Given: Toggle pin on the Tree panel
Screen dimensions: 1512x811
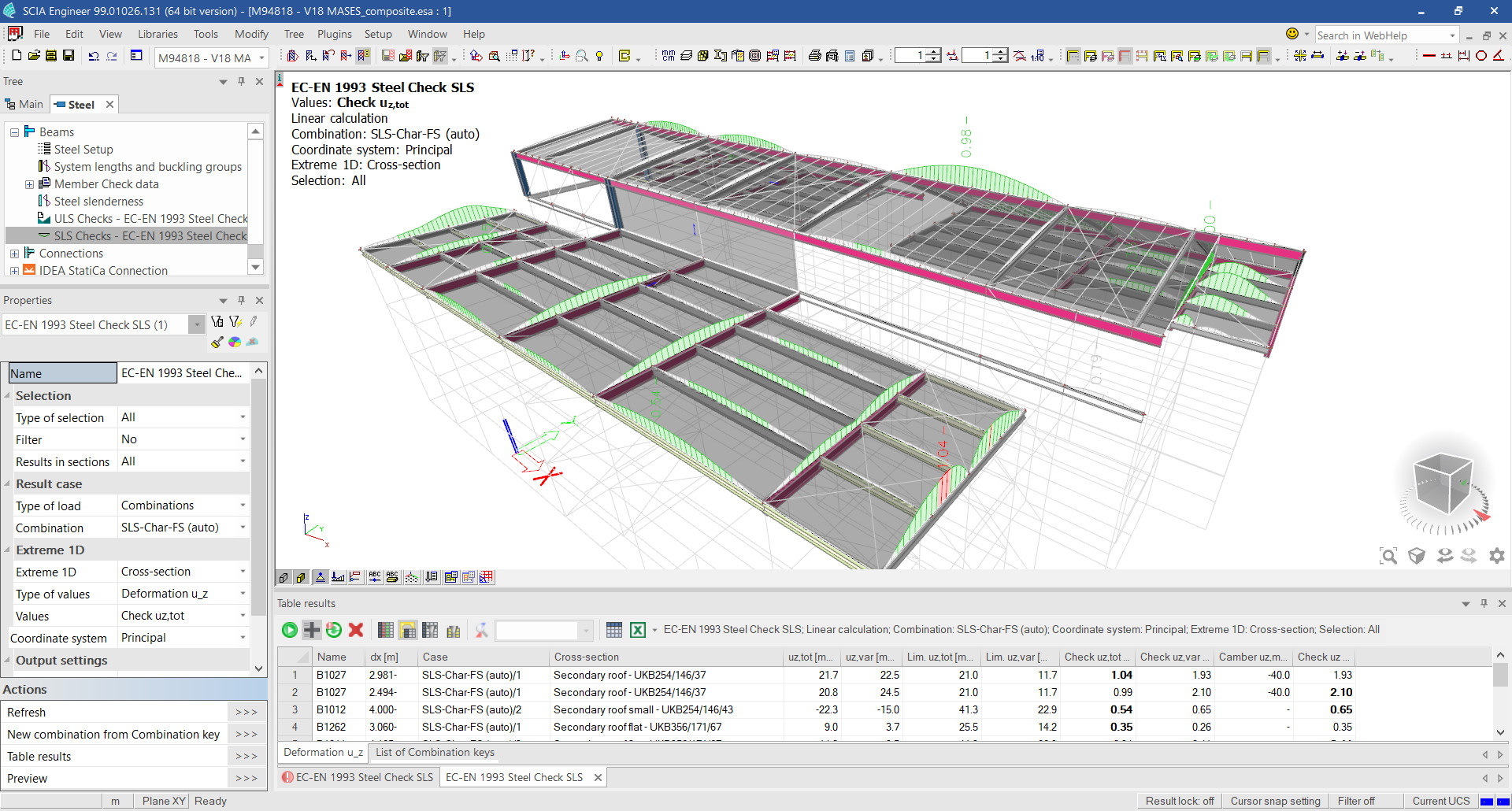Looking at the screenshot, I should [241, 81].
